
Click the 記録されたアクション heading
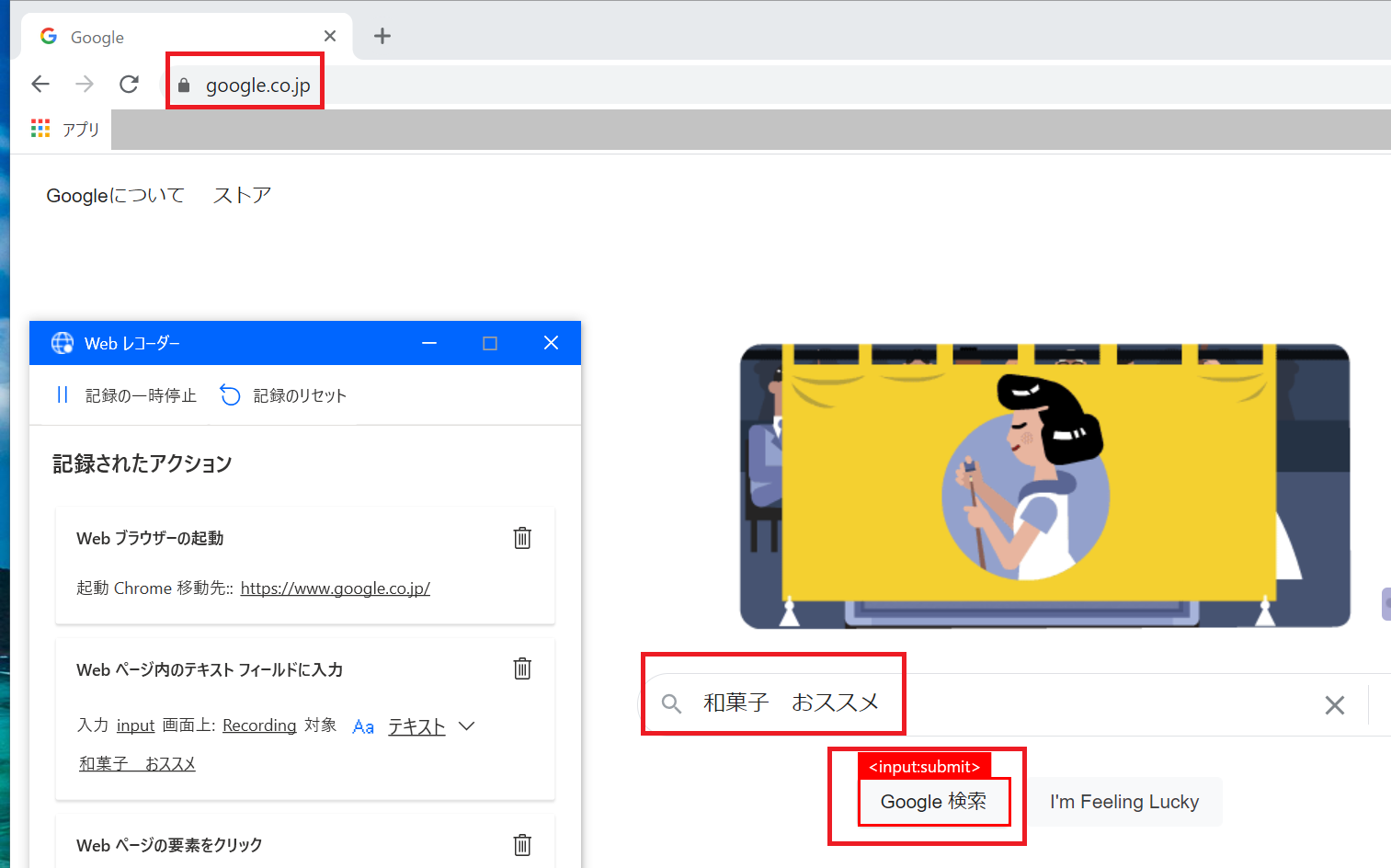[143, 463]
